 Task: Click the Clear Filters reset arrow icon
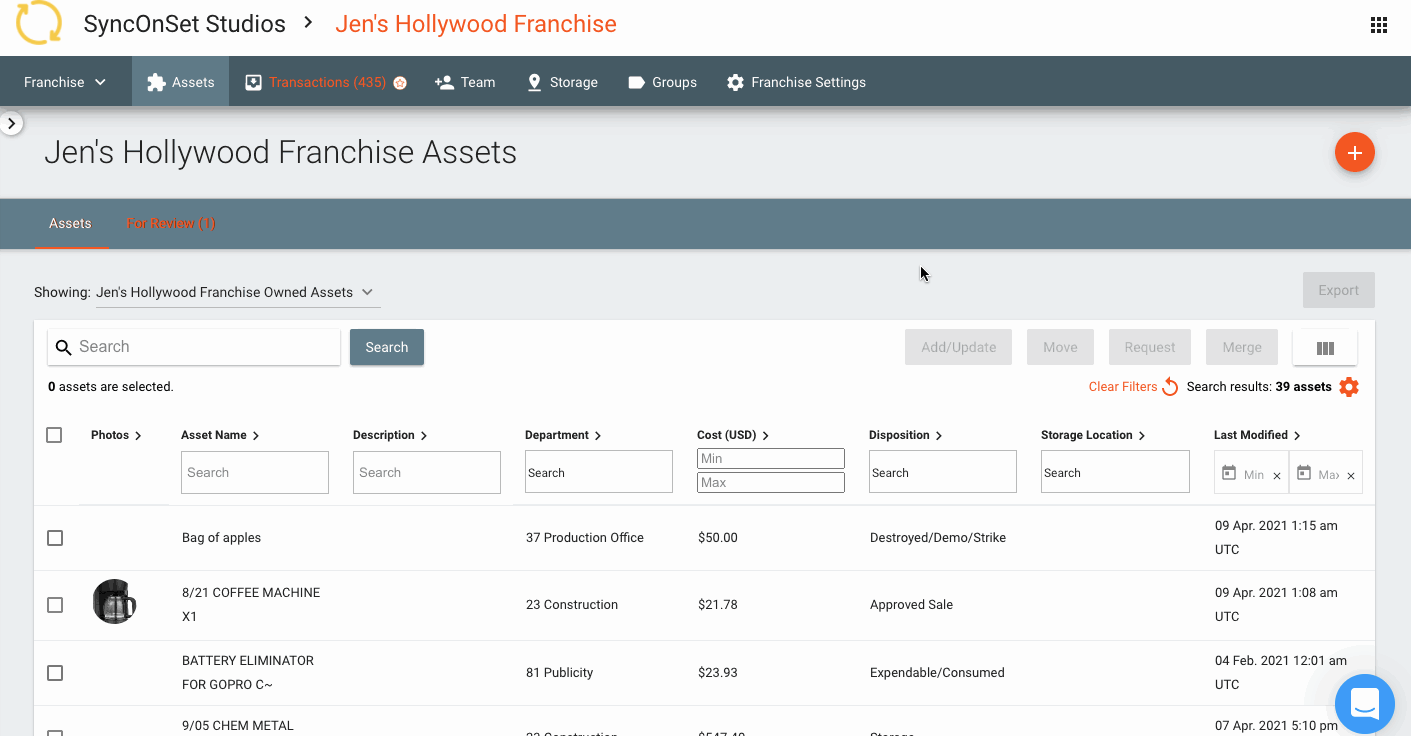click(x=1169, y=386)
